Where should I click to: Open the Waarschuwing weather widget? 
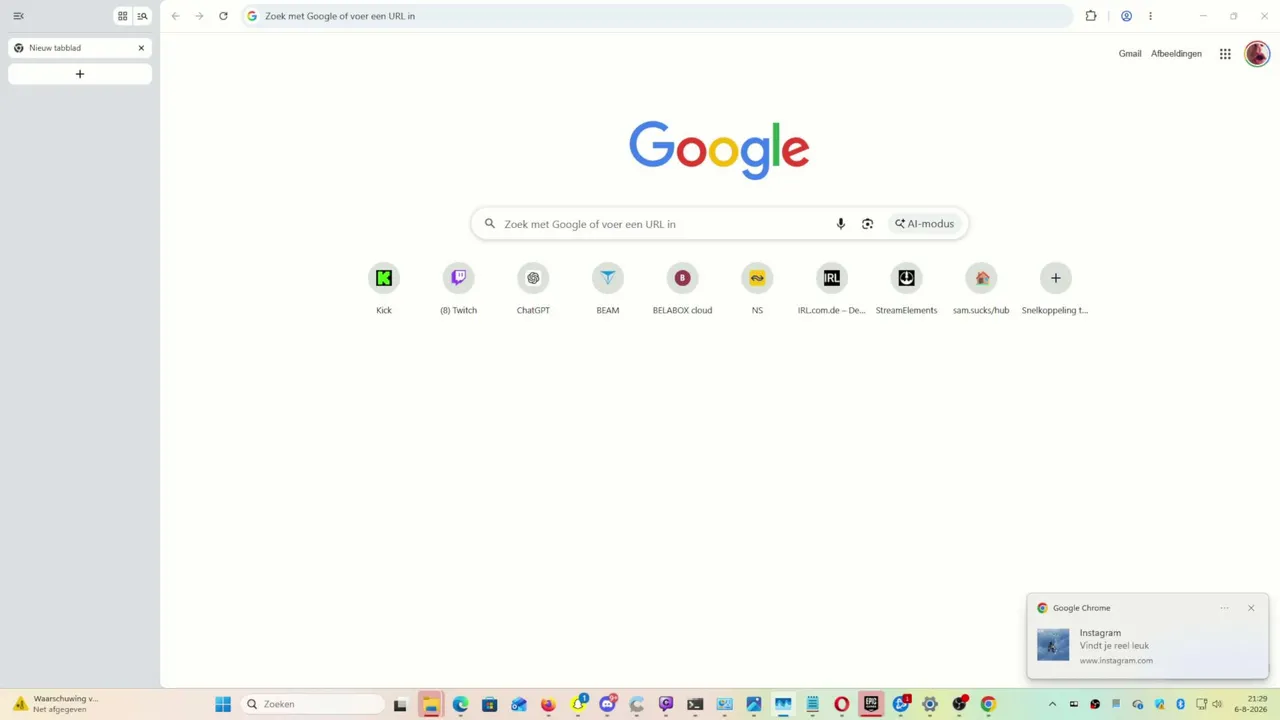tap(56, 704)
